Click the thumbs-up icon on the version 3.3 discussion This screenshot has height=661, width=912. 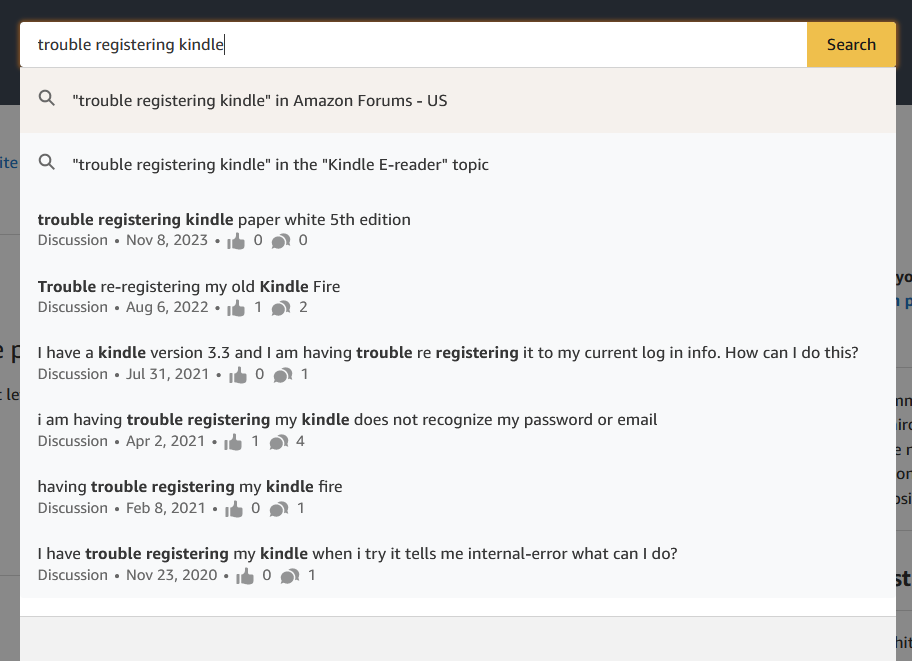tap(236, 373)
